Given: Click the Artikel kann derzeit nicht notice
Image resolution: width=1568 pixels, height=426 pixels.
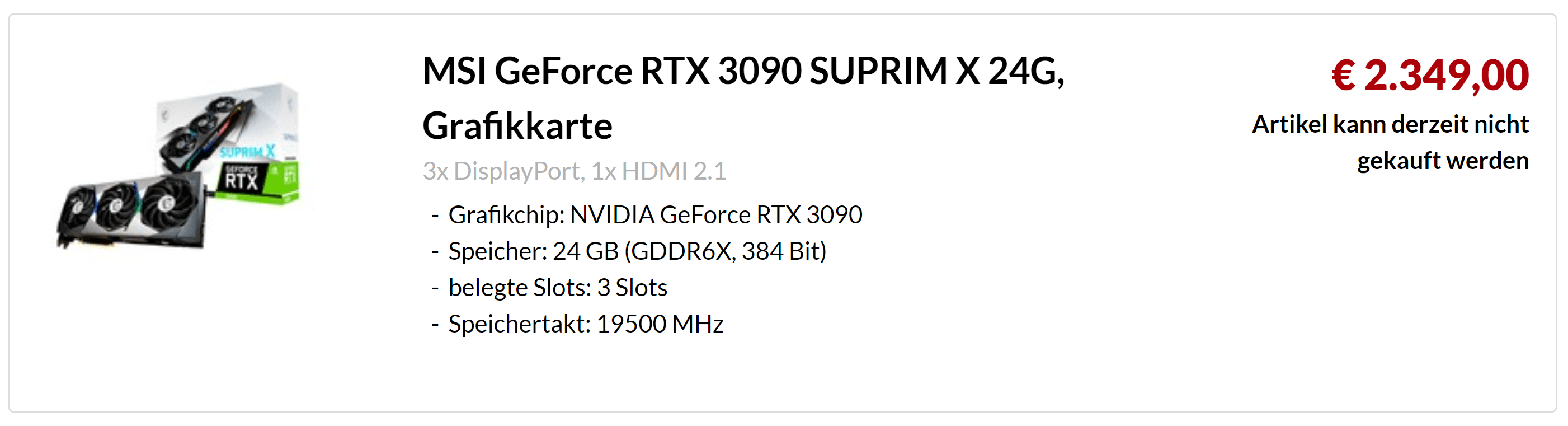Looking at the screenshot, I should pyautogui.click(x=1390, y=124).
